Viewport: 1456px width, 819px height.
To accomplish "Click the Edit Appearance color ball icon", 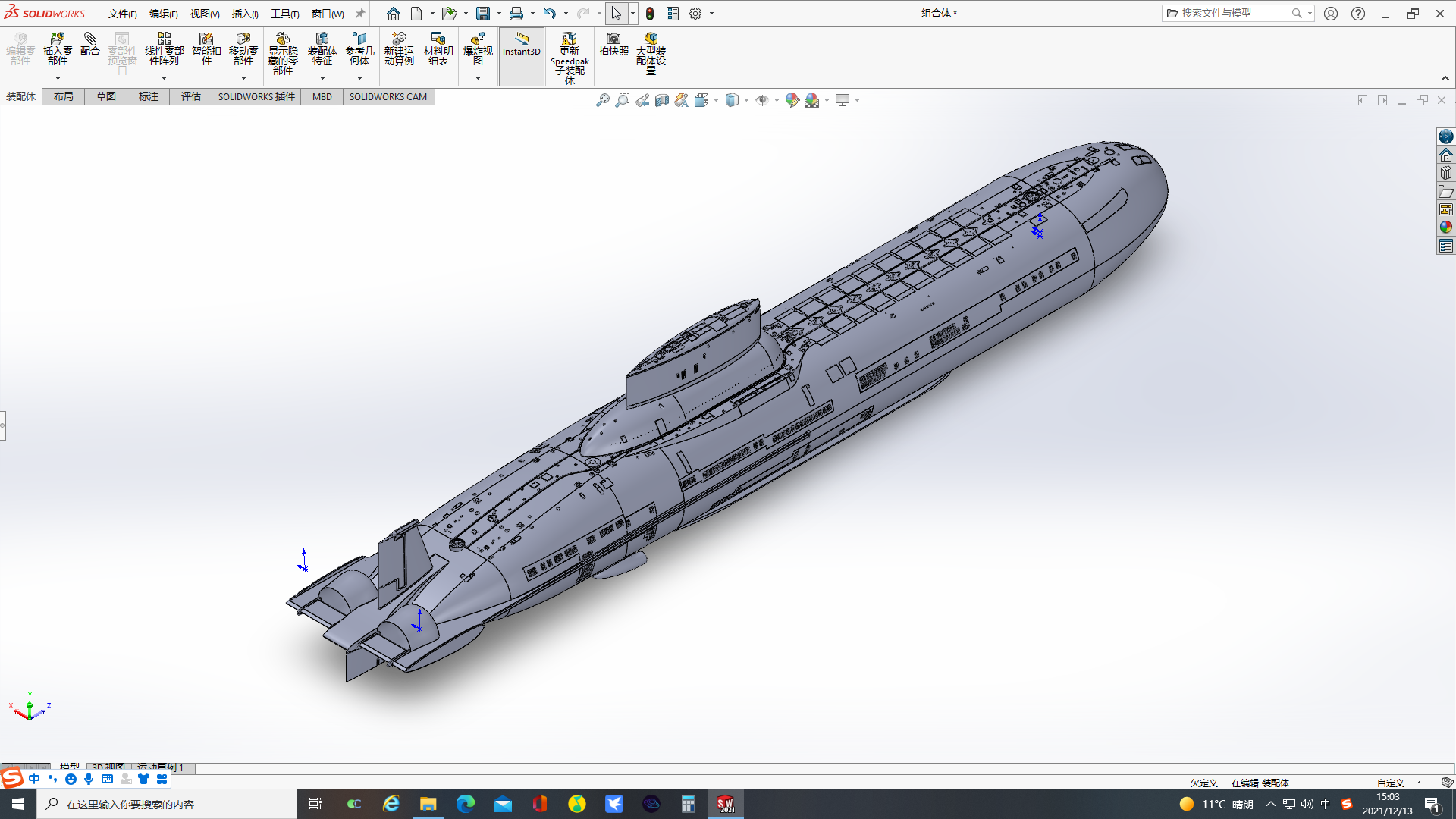I will coord(792,100).
